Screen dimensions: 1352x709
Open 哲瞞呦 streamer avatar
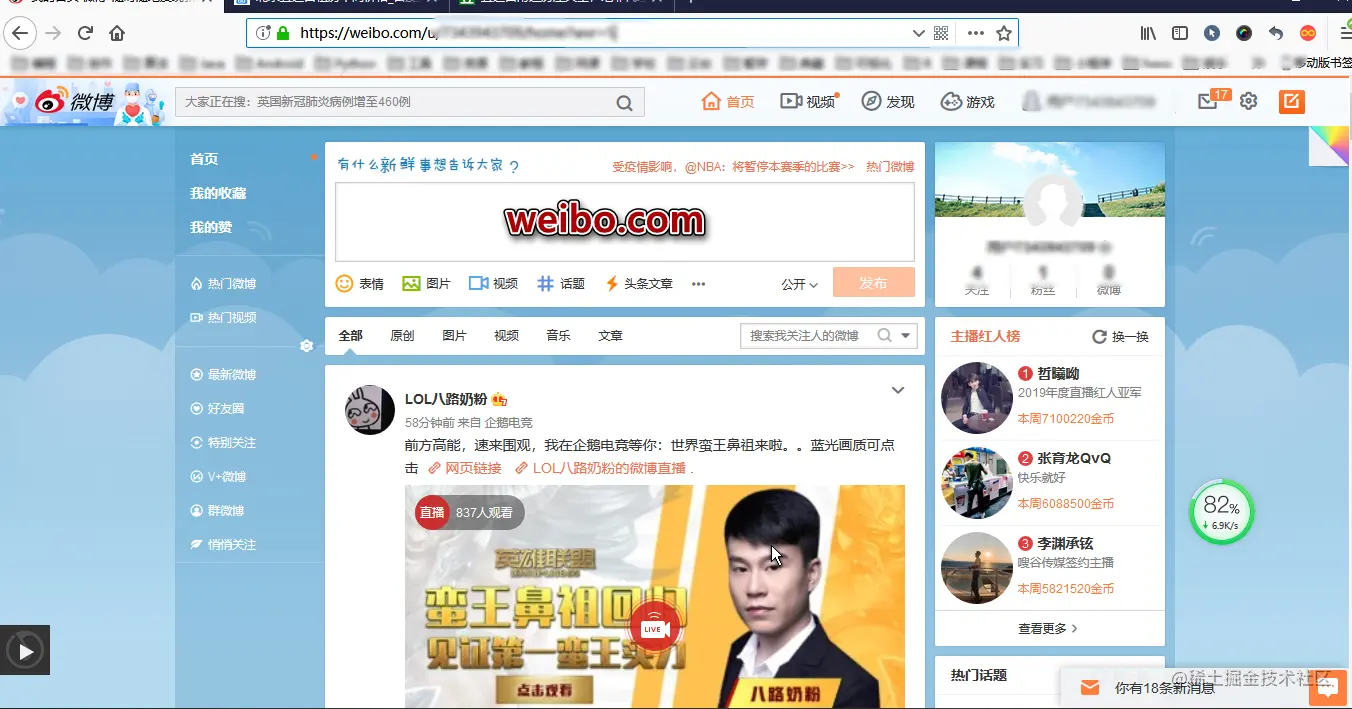click(977, 398)
